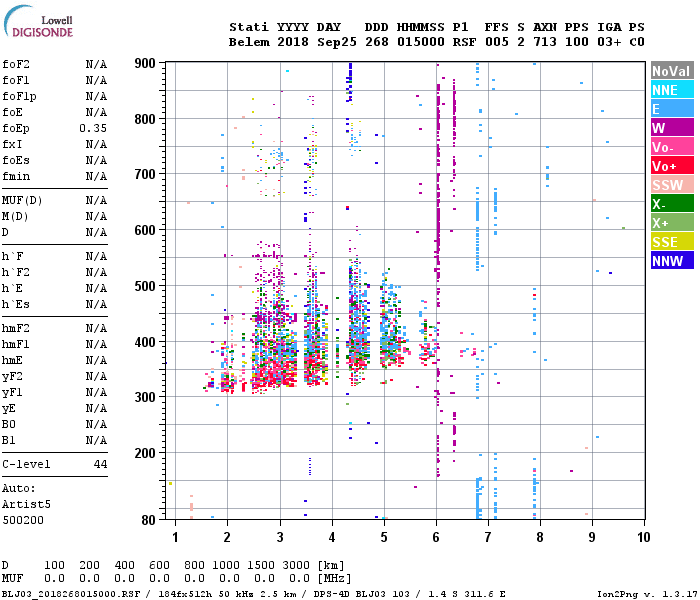Screen dimensions: 700x600
Task: Click the yF1 parameter label
Action: tap(12, 393)
